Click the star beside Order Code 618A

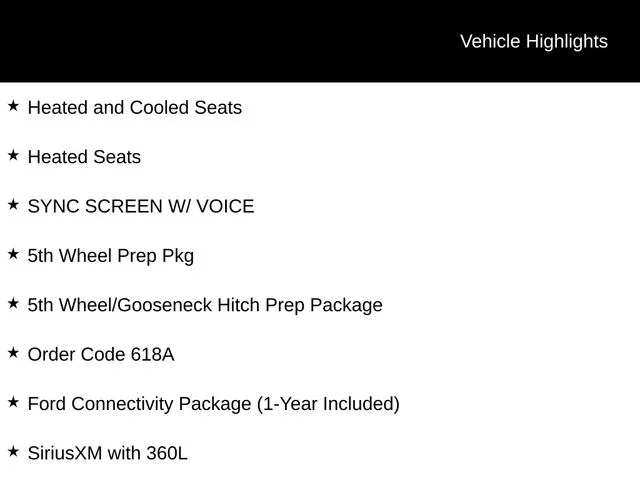(13, 353)
